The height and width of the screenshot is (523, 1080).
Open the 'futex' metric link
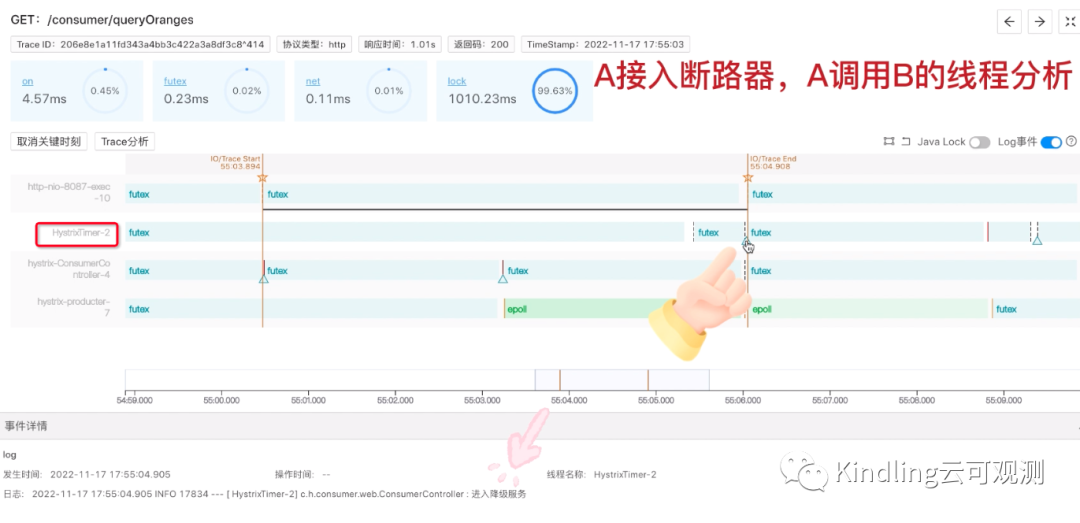click(x=175, y=81)
